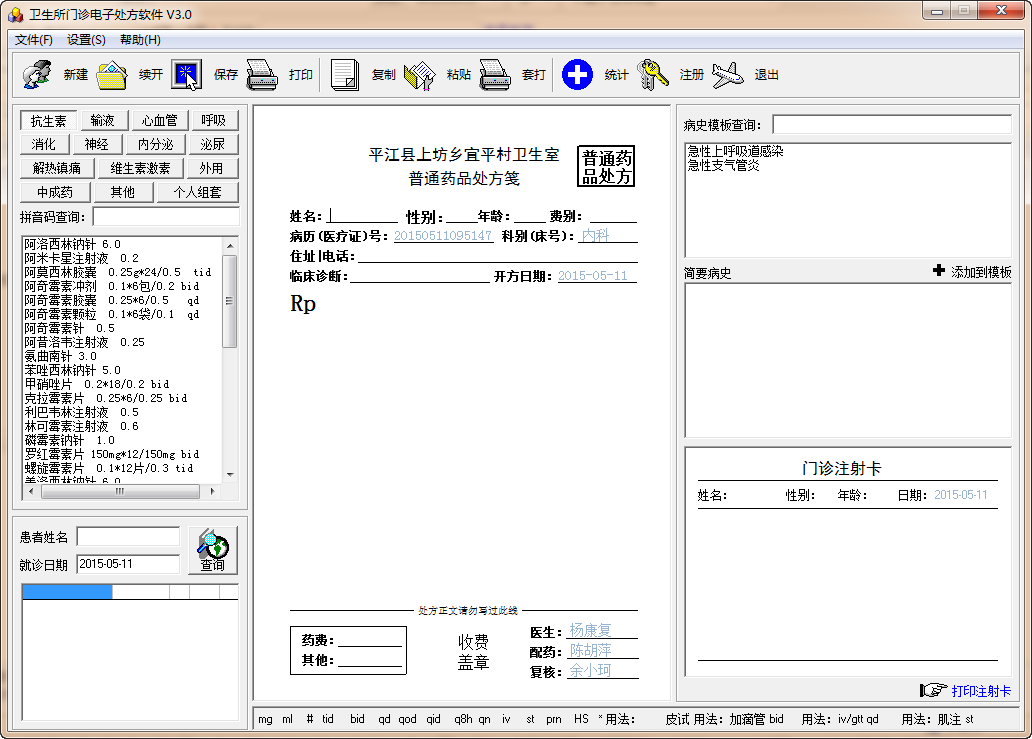This screenshot has width=1032, height=739.
Task: Click the 退出 airplane icon
Action: click(728, 75)
